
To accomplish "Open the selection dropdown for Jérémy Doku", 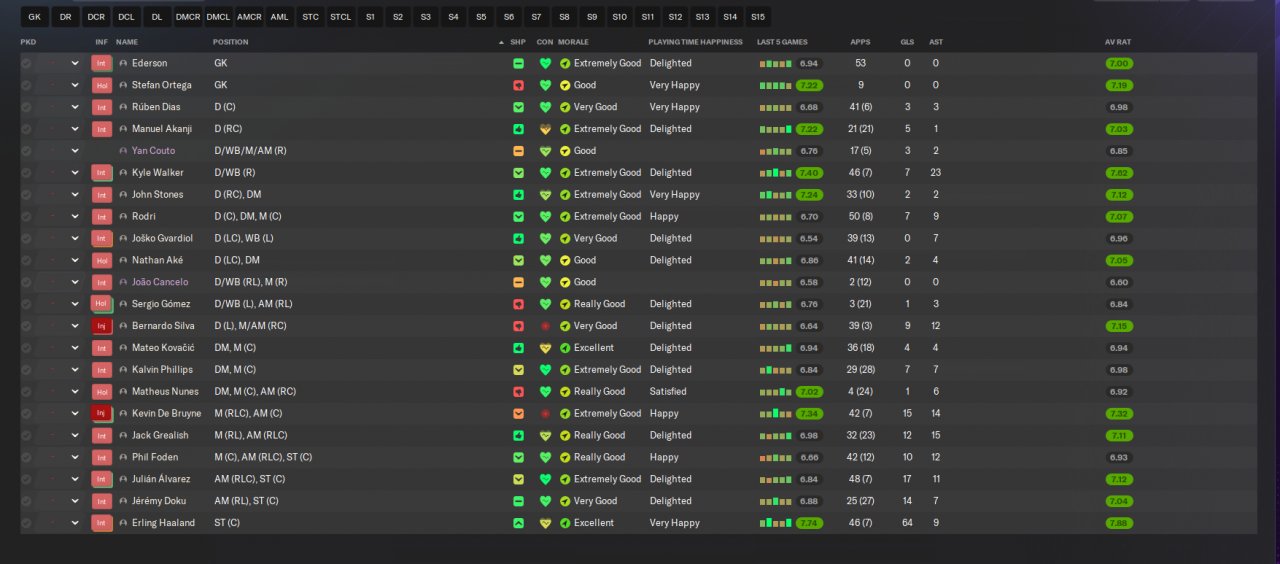I will coord(74,501).
